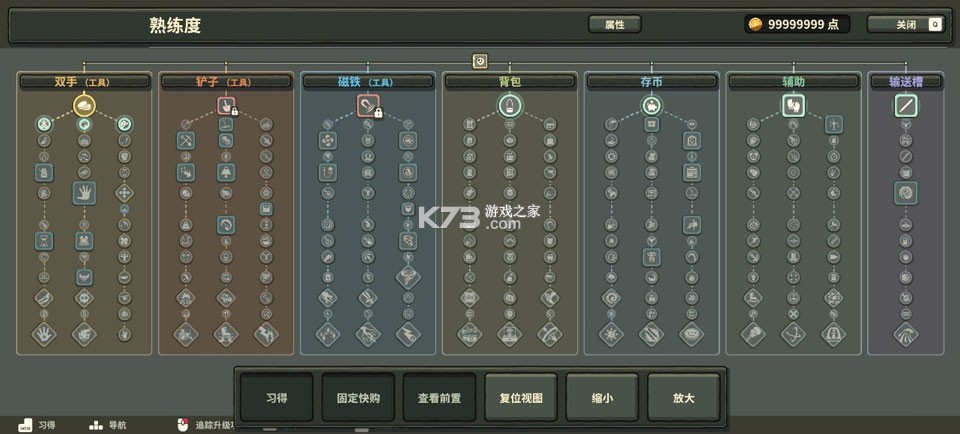Image resolution: width=960 pixels, height=434 pixels.
Task: Select the gloves root node under 辅助
Action: 793,105
